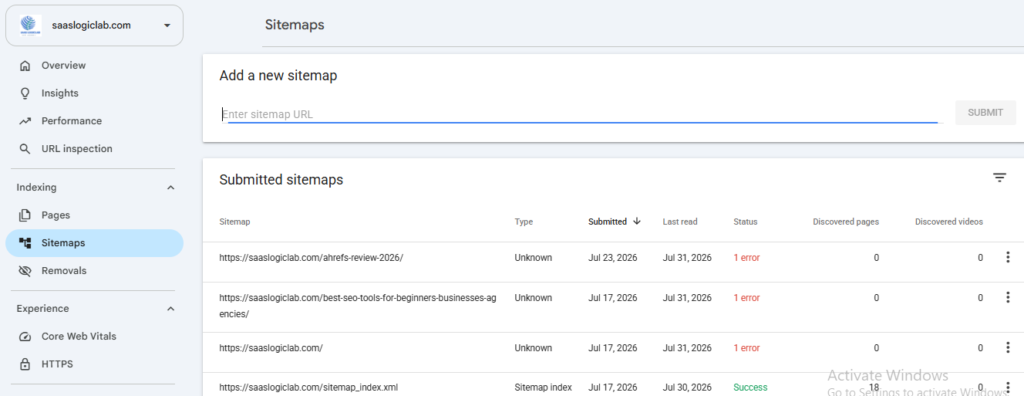Sort by the Submitted column arrow

click(x=637, y=221)
